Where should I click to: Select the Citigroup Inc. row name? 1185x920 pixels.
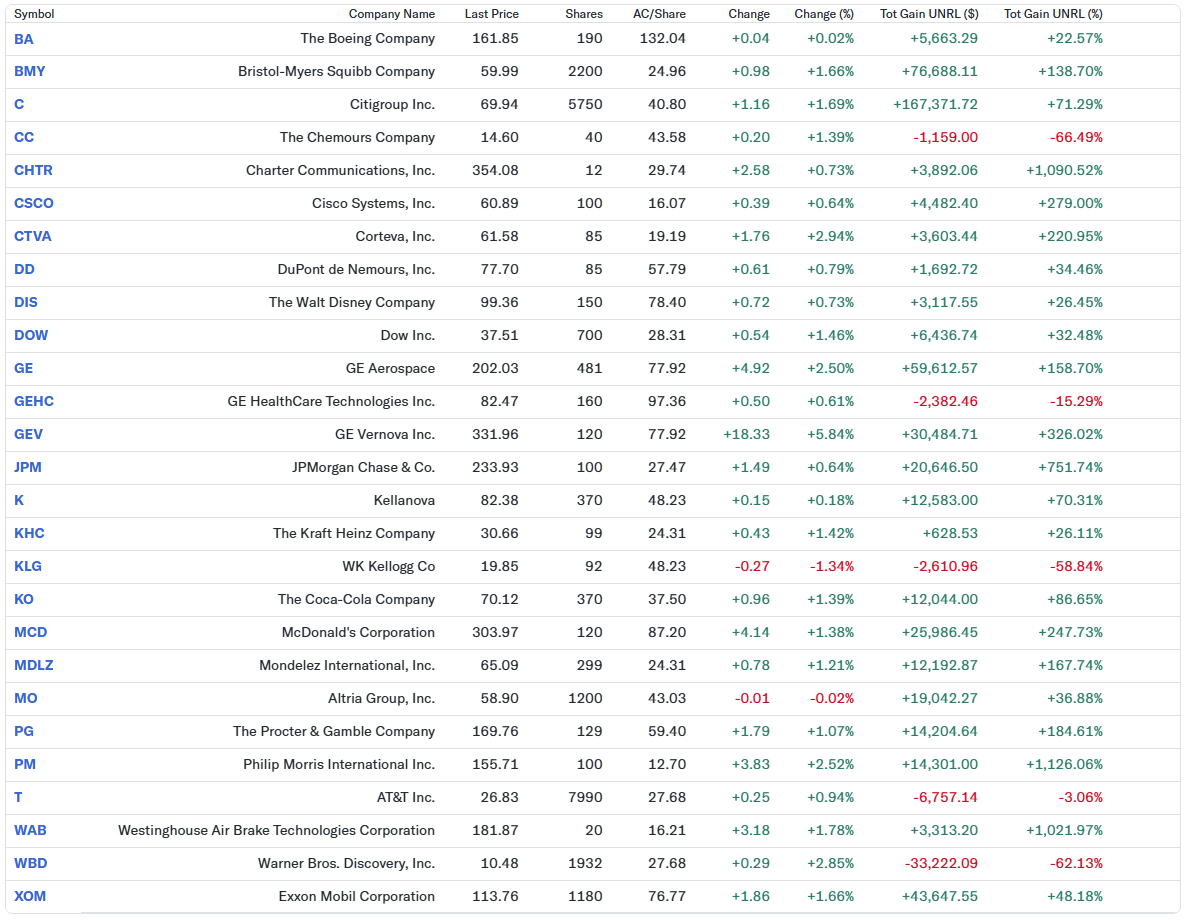392,104
